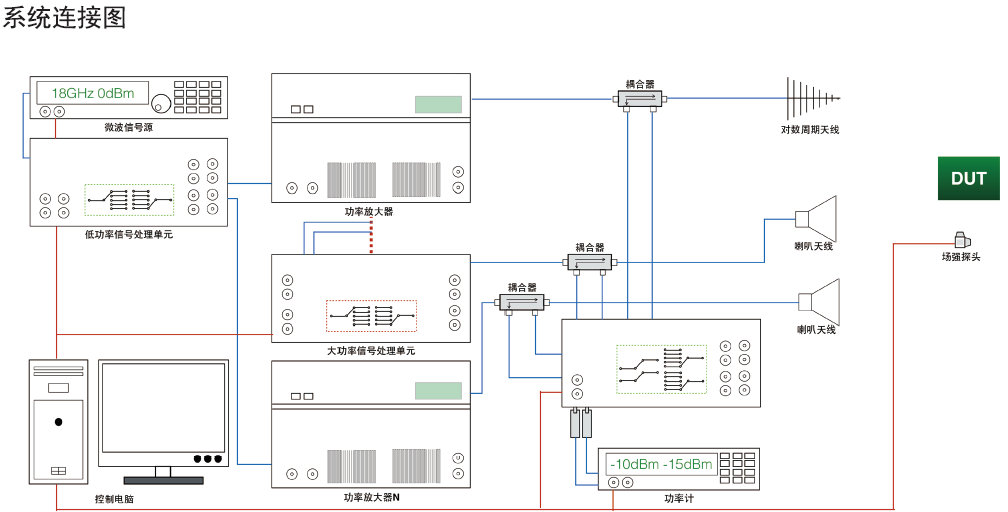1008x512 pixels.
Task: Click the control computer monitor
Action: pyautogui.click(x=163, y=412)
